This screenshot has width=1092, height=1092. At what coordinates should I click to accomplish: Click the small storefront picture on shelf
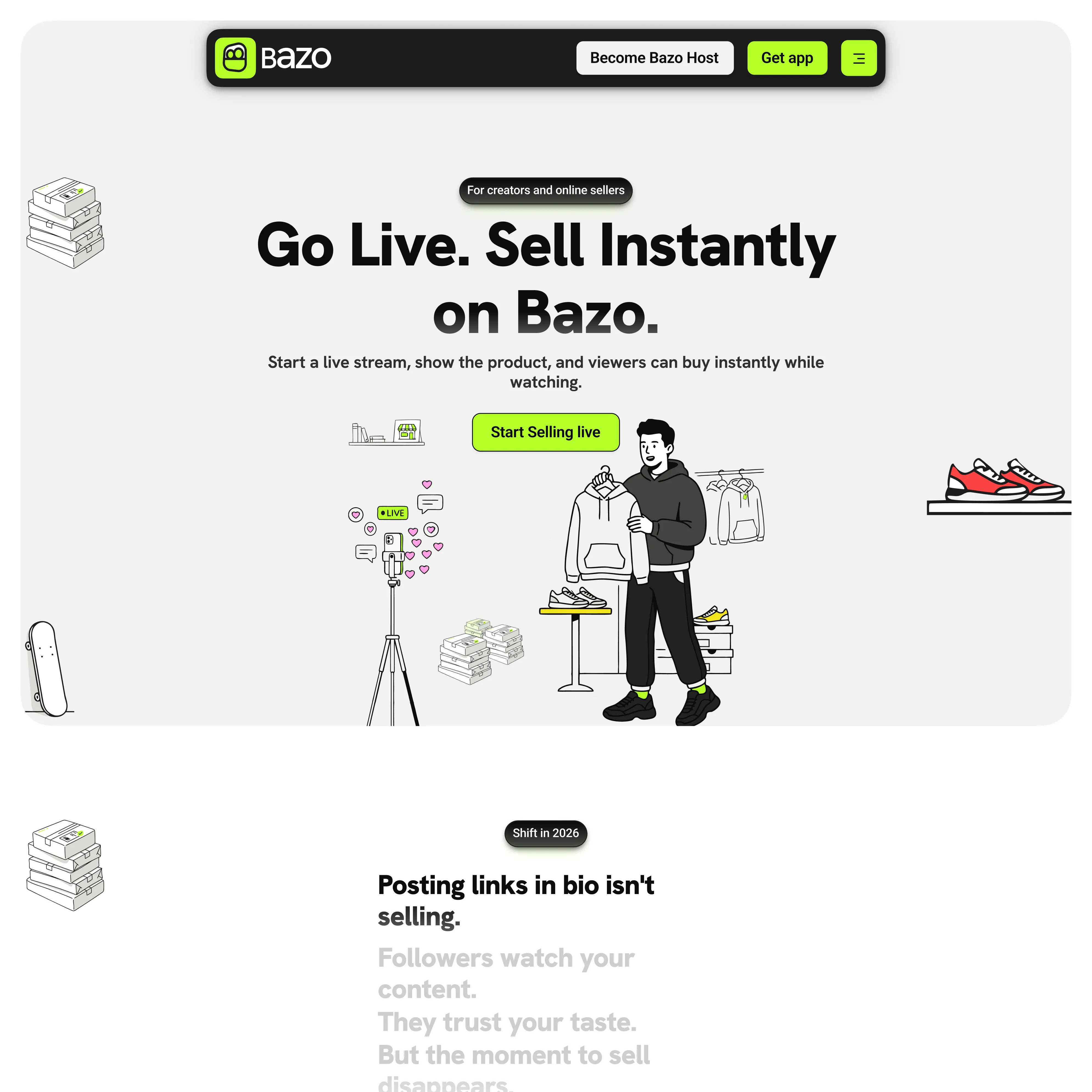tap(408, 431)
